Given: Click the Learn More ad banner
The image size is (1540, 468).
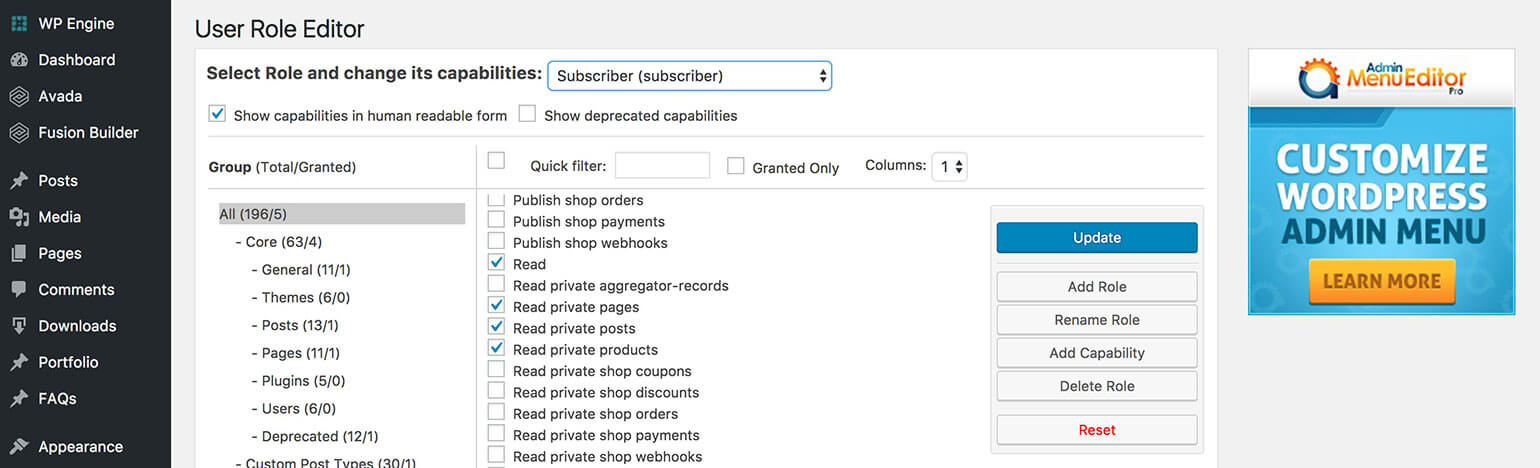Looking at the screenshot, I should point(1381,281).
